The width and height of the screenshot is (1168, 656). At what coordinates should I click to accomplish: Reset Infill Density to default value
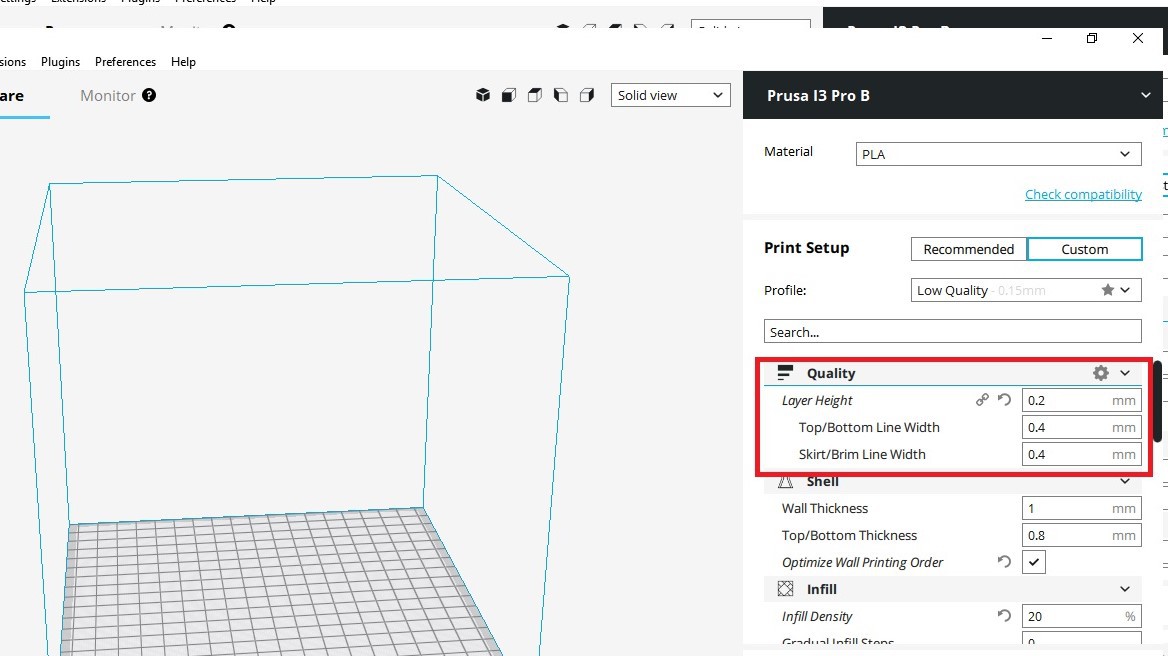point(1004,616)
